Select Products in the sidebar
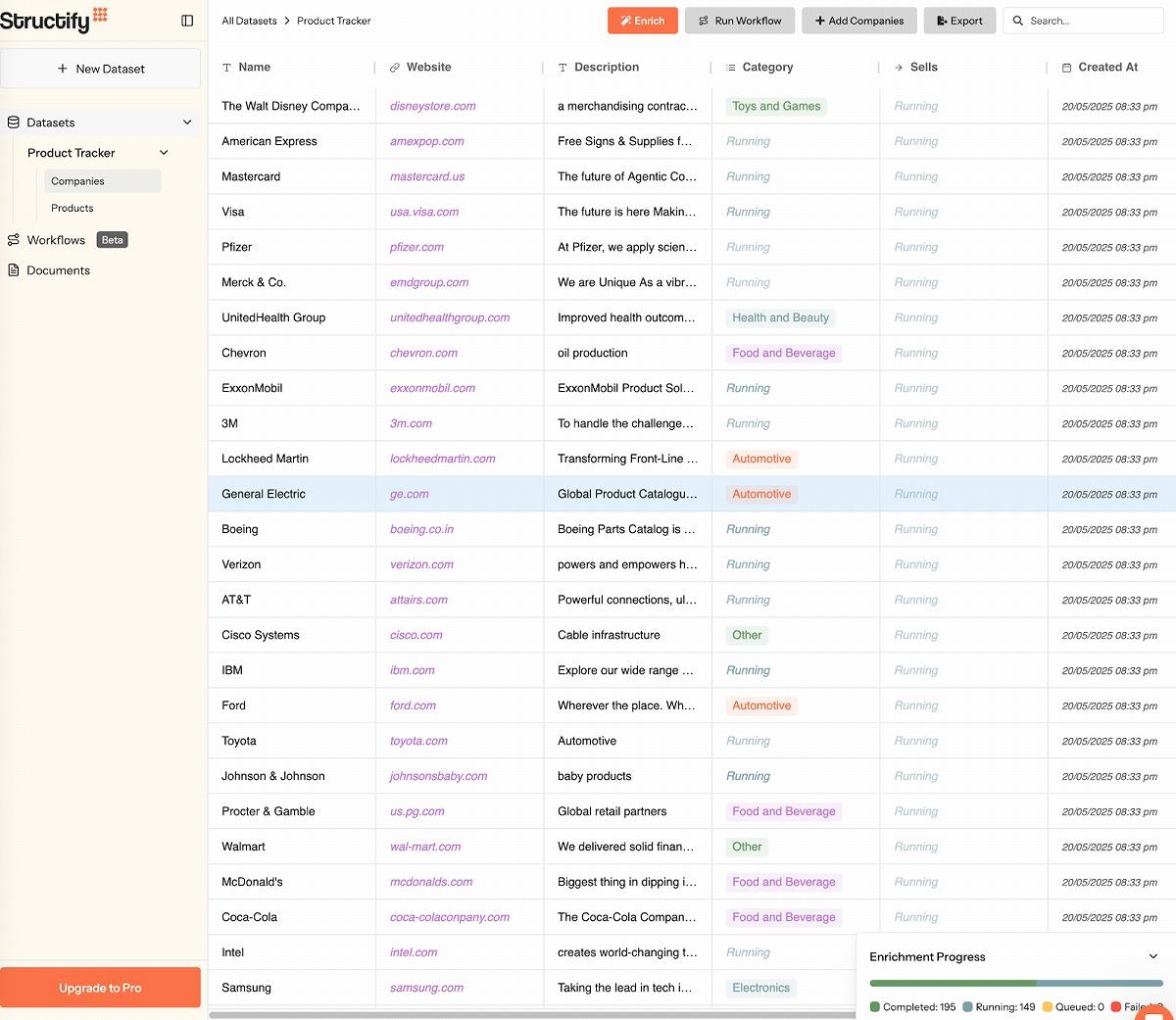1176x1020 pixels. 73,209
